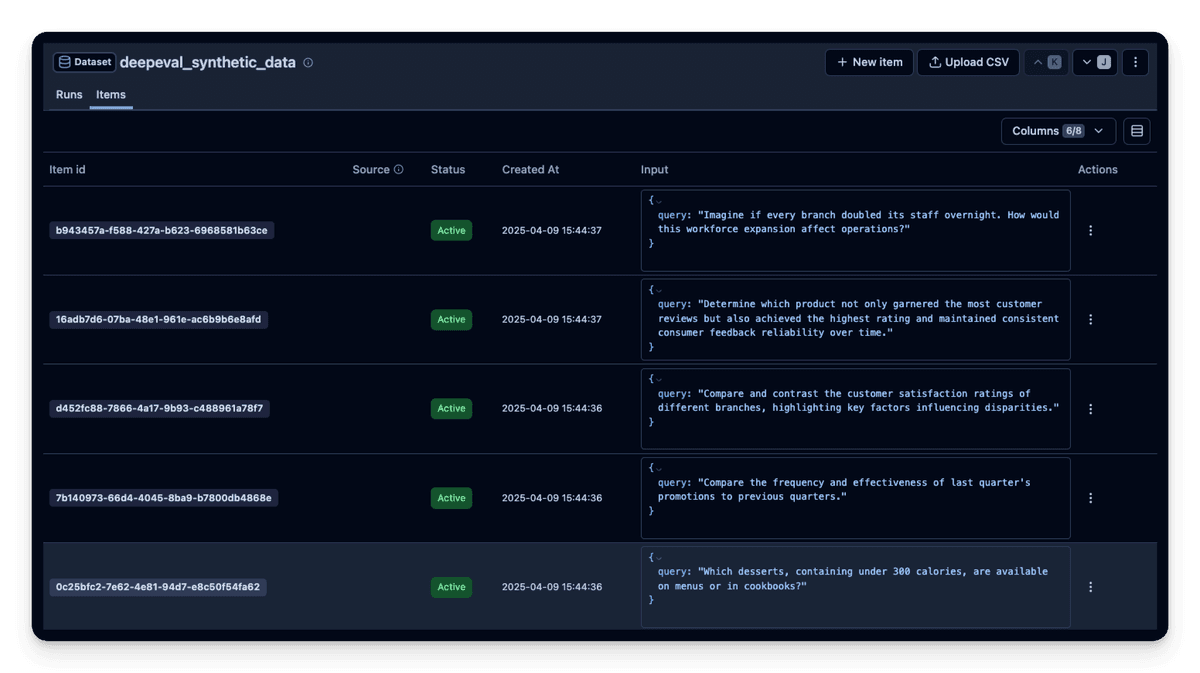
Task: Click the Item id column header
Action: 67,170
